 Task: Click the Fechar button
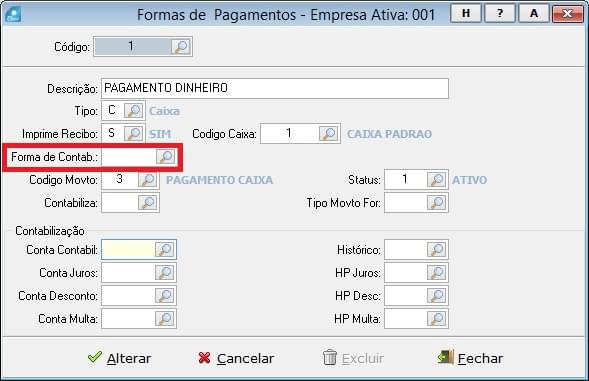(x=470, y=358)
